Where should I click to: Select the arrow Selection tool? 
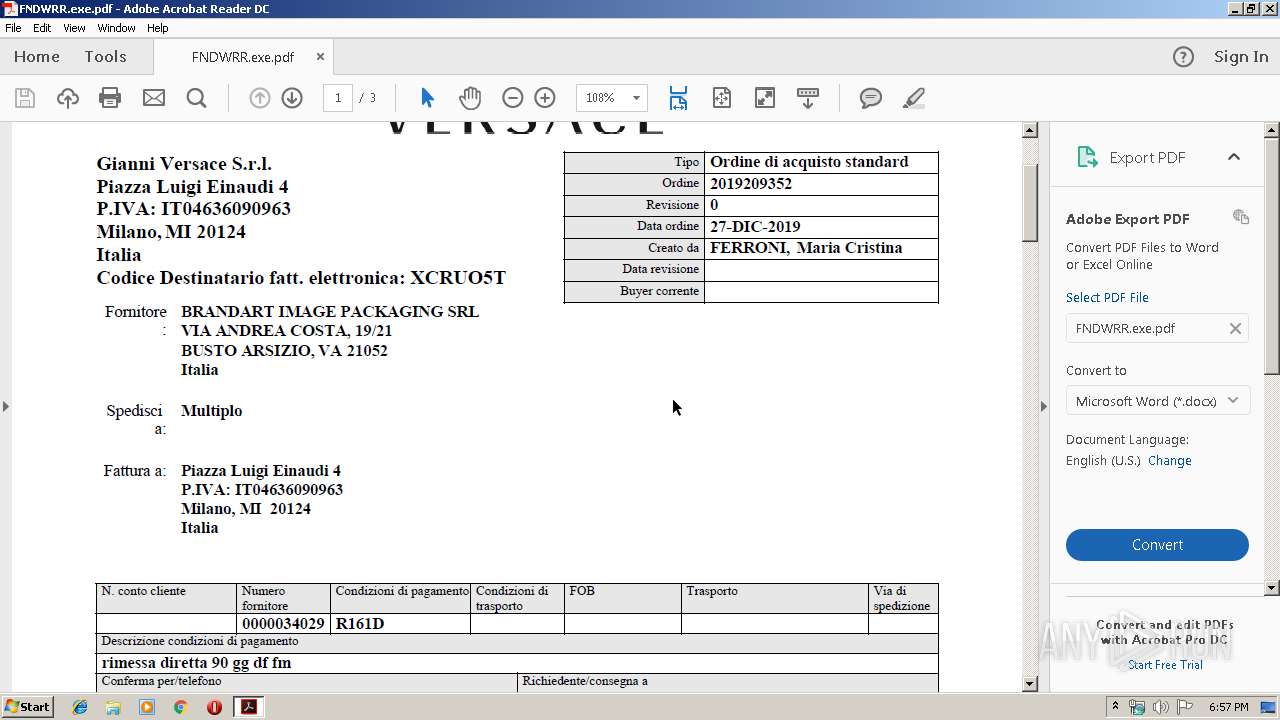coord(428,98)
